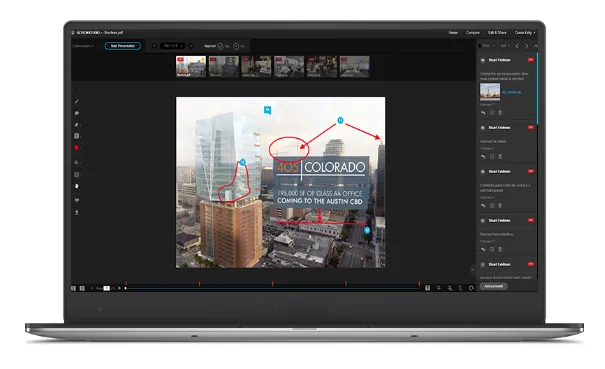Approve the file with Yes checkmark
605x369 pixels.
coord(220,46)
